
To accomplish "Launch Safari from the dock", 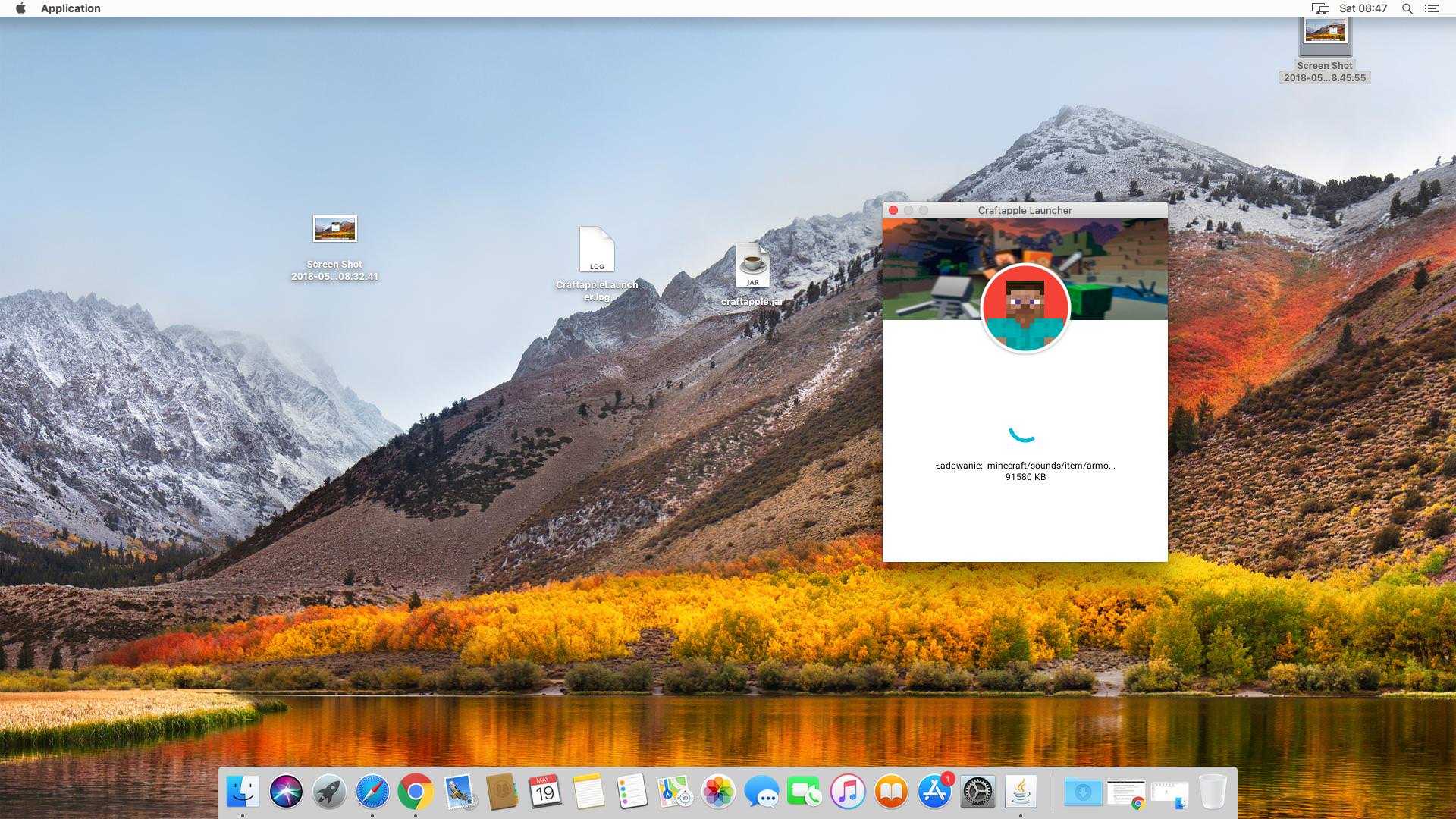I will pos(372,792).
